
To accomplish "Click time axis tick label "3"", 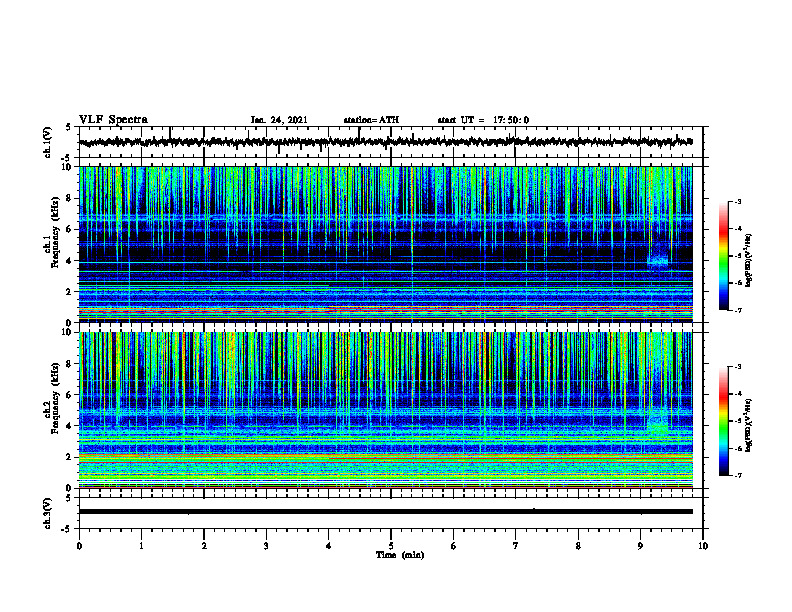I will (266, 546).
